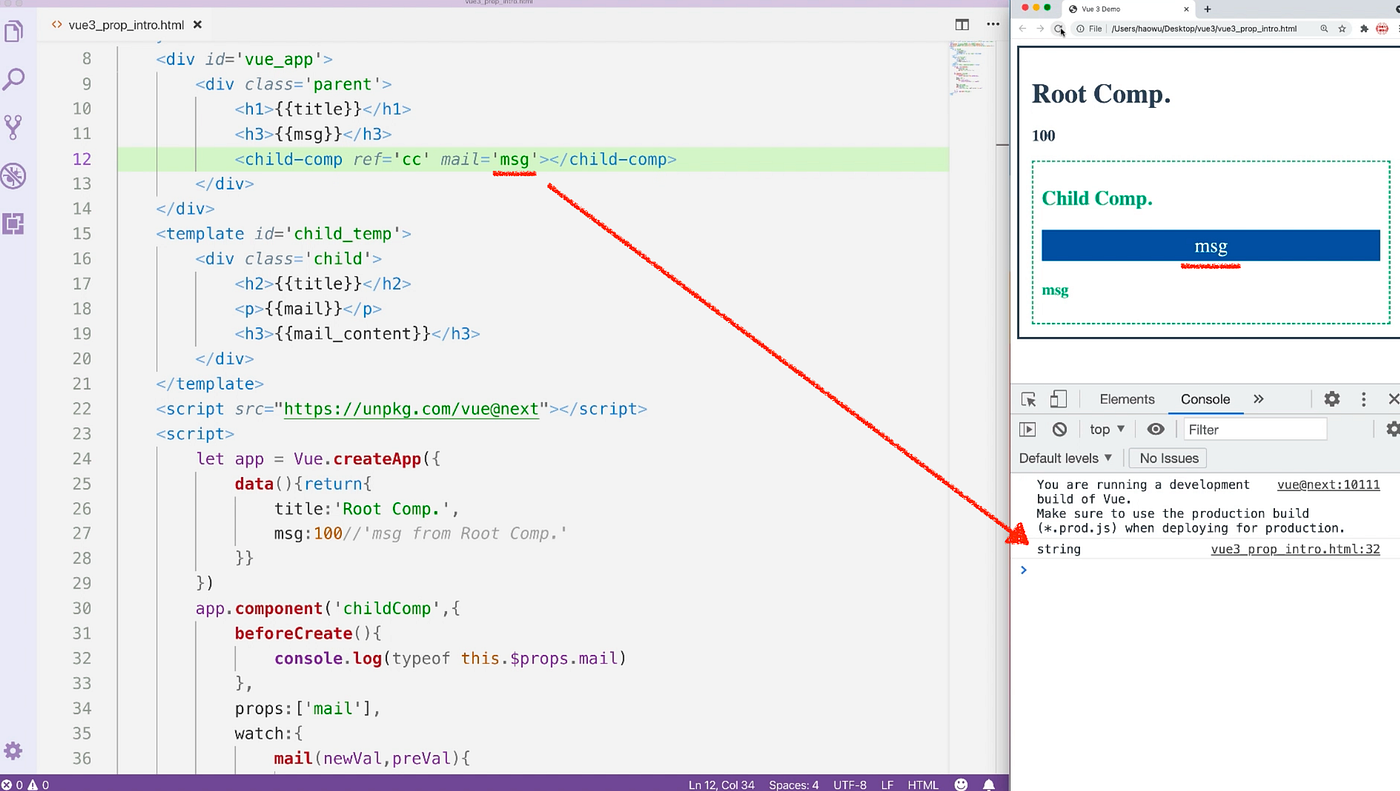Select the vue3_prop_intro.html editor tab
This screenshot has height=791, width=1400.
click(x=126, y=24)
